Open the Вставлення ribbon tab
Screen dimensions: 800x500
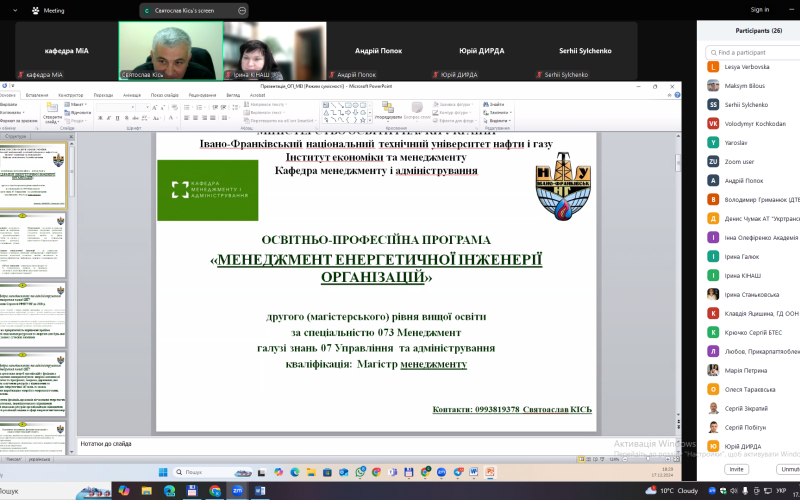click(37, 95)
